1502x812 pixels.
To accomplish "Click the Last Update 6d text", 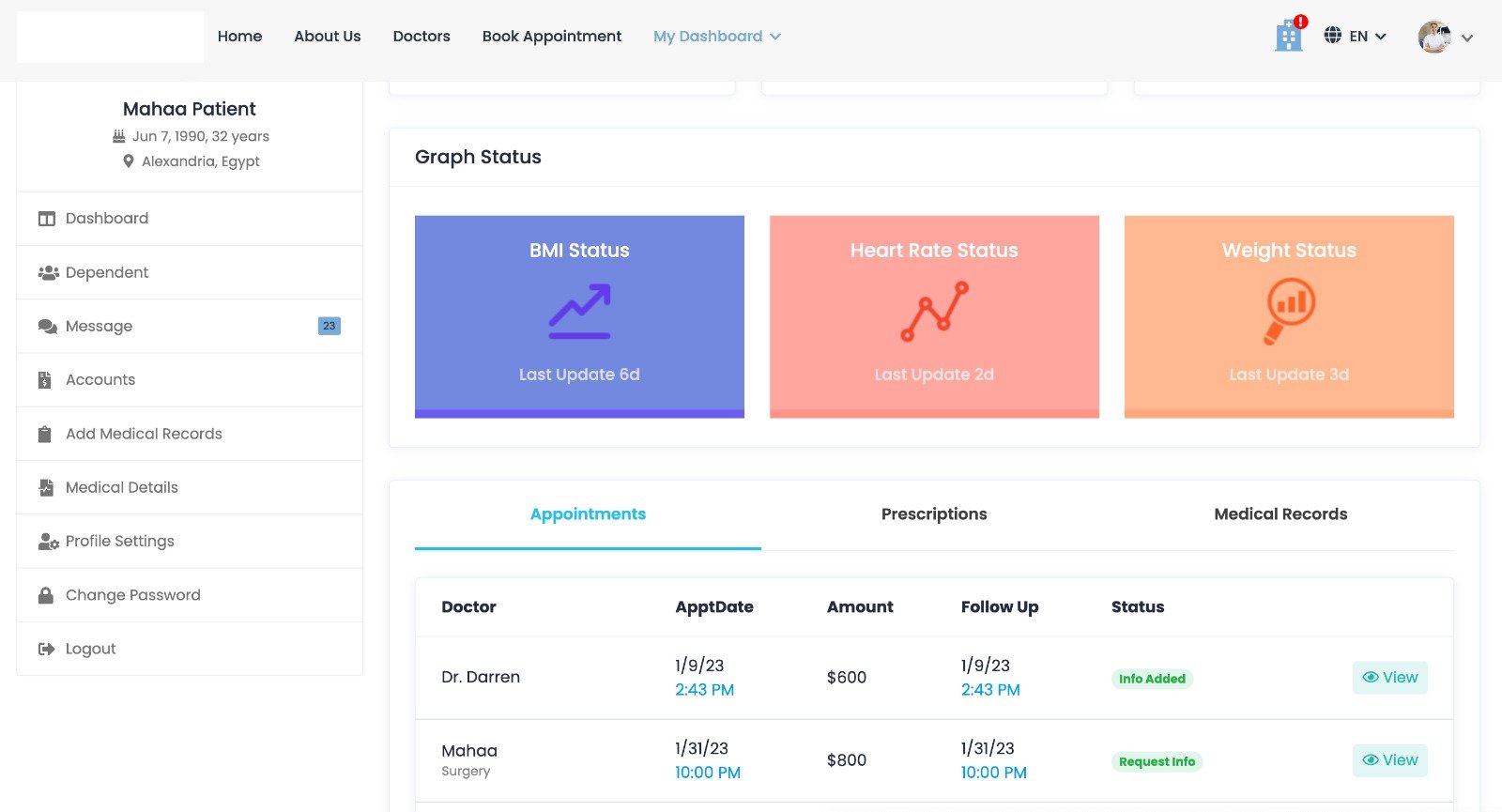I will click(579, 375).
